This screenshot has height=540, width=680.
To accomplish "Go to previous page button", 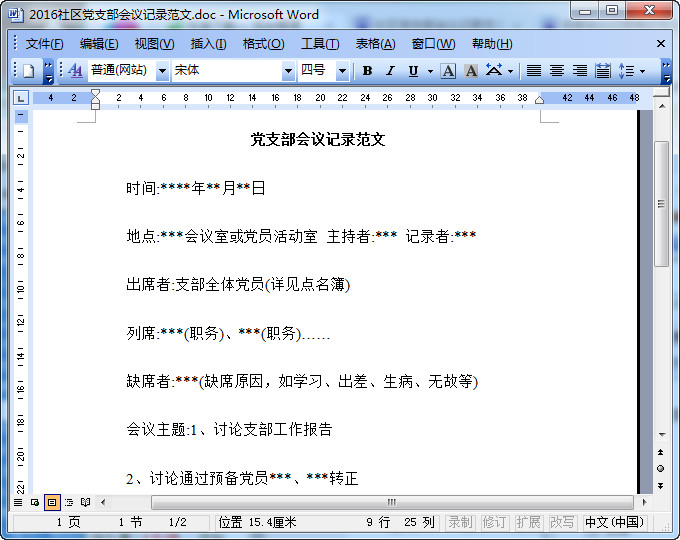I will (660, 452).
